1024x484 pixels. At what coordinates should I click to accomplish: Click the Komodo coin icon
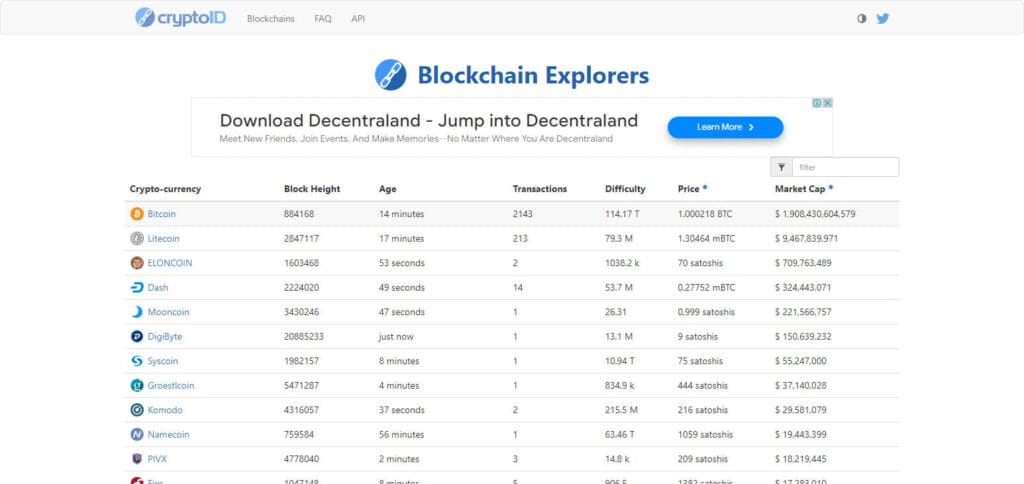136,410
